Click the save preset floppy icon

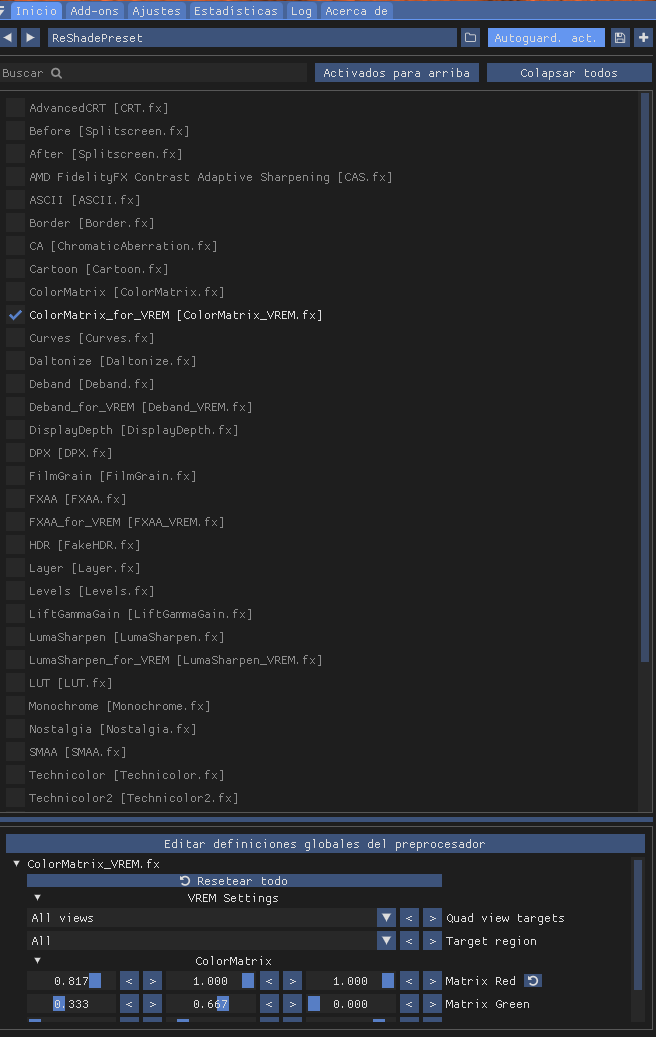(620, 38)
